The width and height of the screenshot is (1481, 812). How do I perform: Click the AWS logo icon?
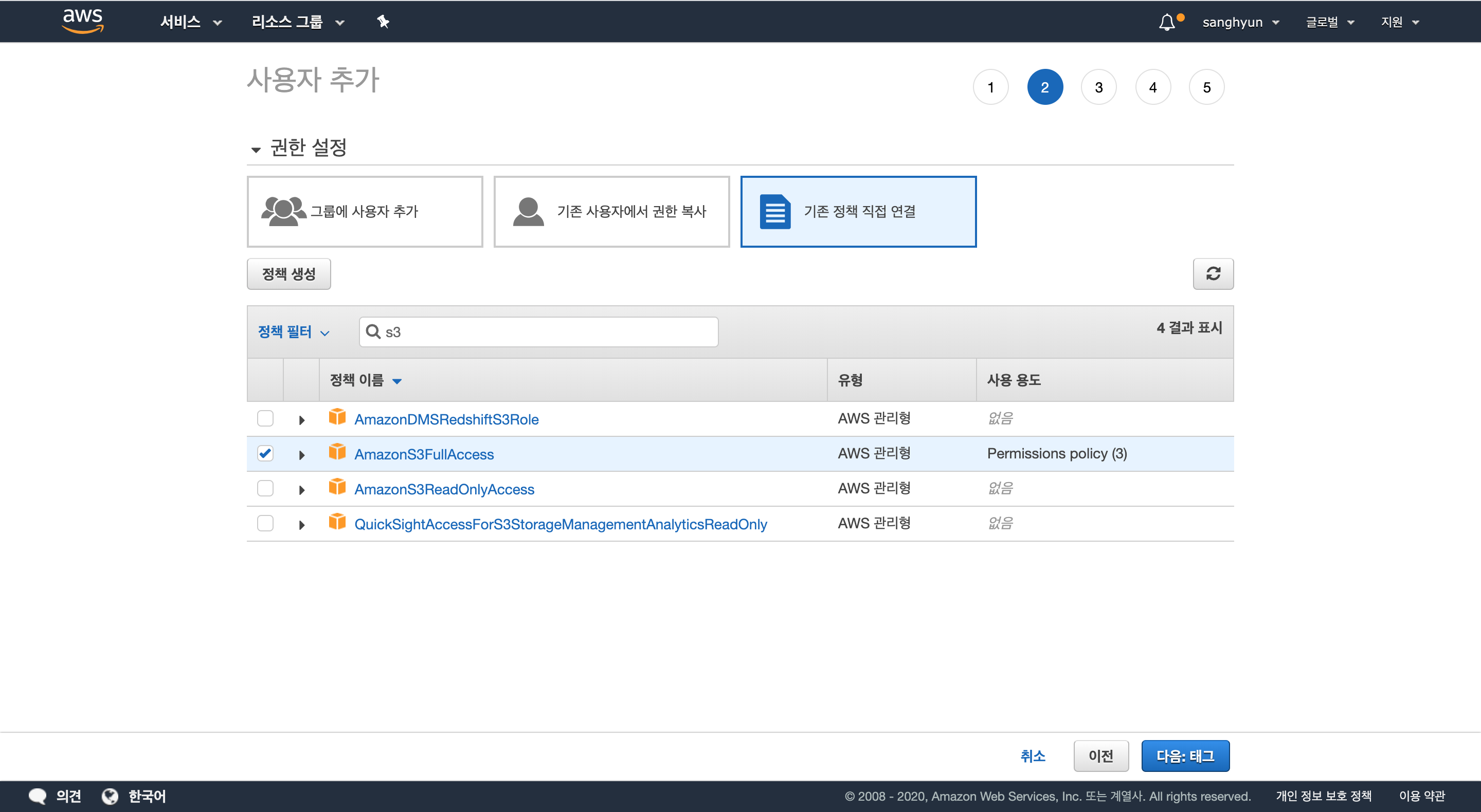pos(83,21)
